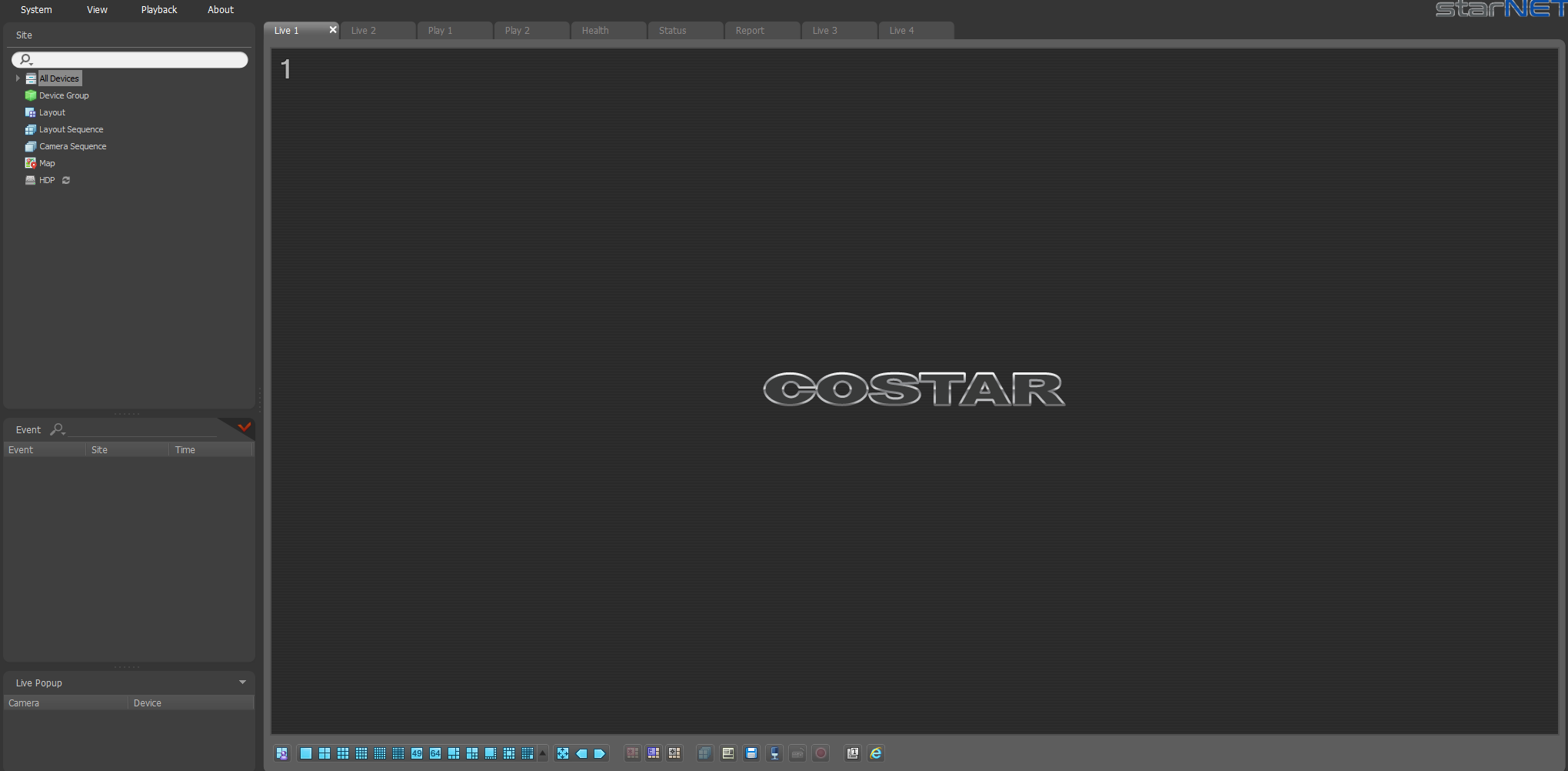
Task: Open the Report tab
Action: [762, 31]
